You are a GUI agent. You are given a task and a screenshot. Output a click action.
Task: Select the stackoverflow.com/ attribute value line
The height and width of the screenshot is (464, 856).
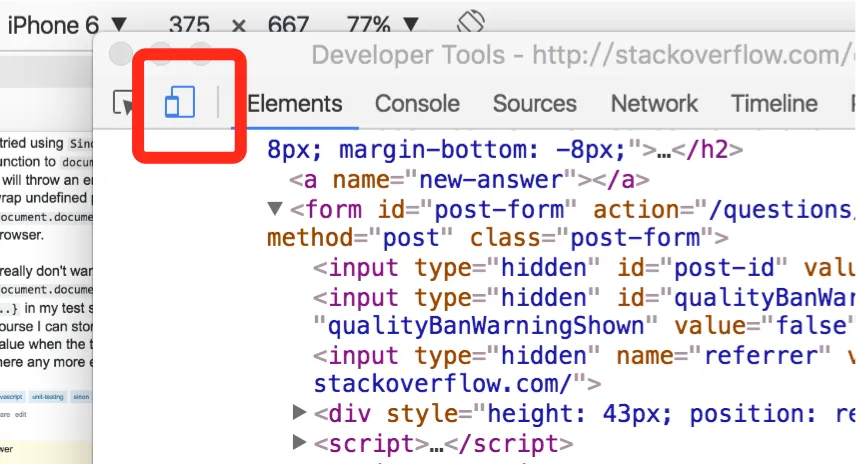coord(457,384)
